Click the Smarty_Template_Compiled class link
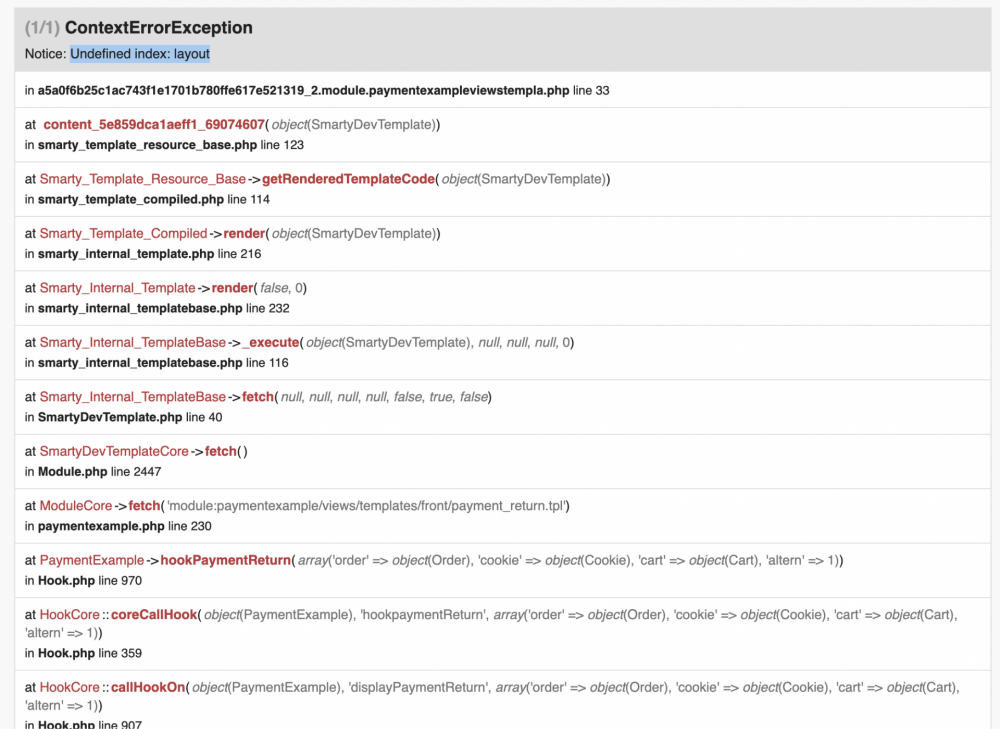Viewport: 1000px width, 729px height. tap(124, 233)
